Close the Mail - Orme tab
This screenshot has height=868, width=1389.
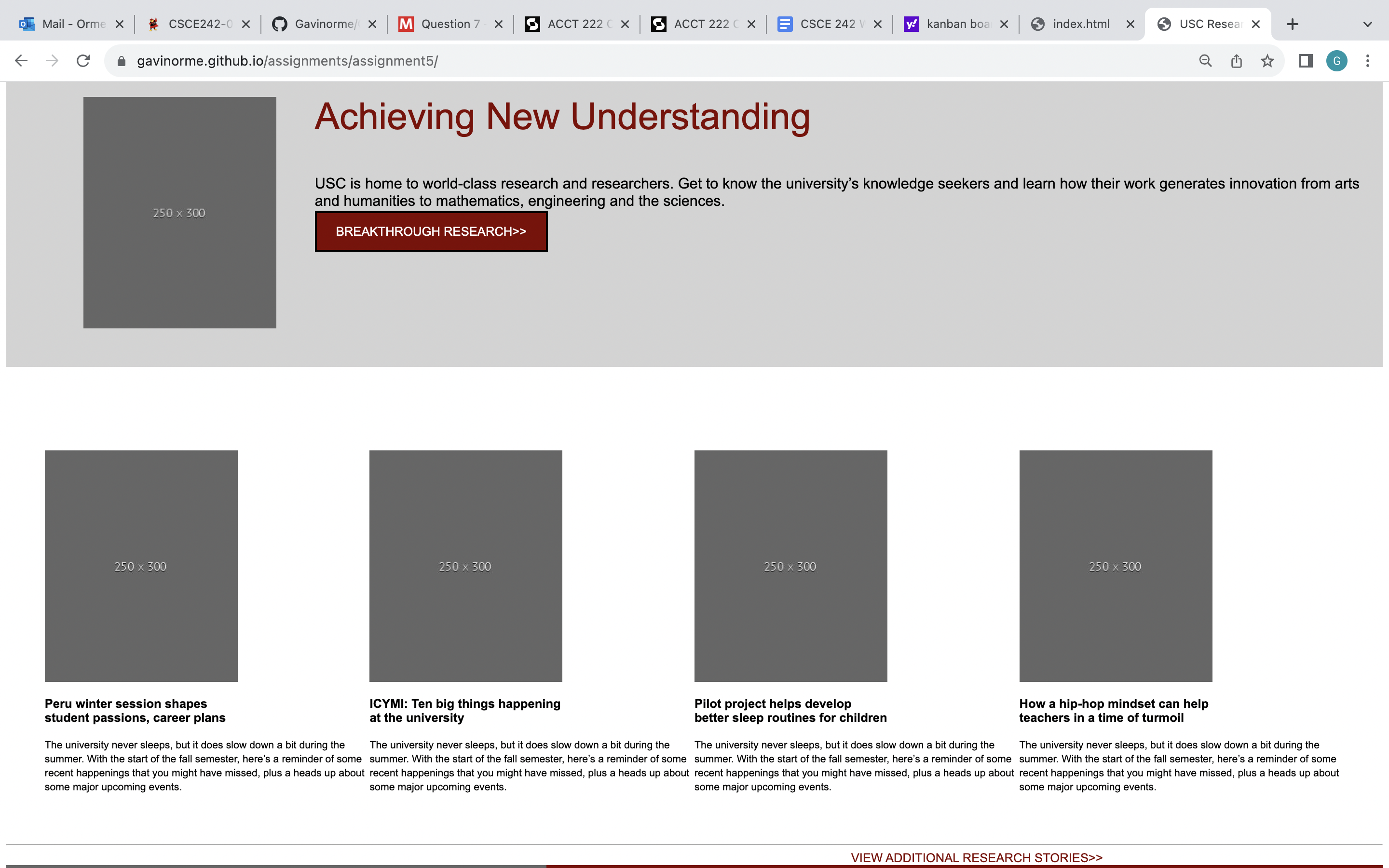pos(120,24)
